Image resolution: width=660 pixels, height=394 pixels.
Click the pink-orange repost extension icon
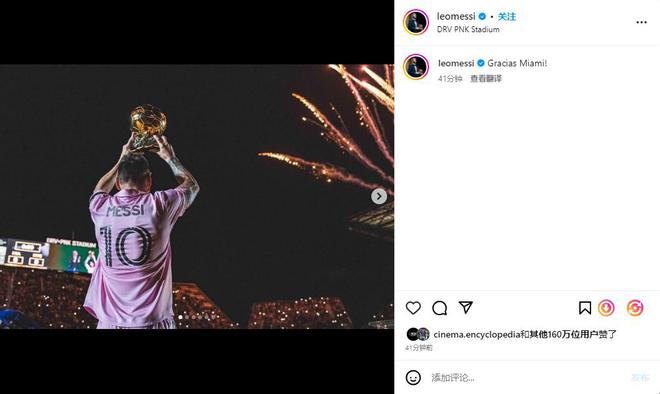pos(635,308)
